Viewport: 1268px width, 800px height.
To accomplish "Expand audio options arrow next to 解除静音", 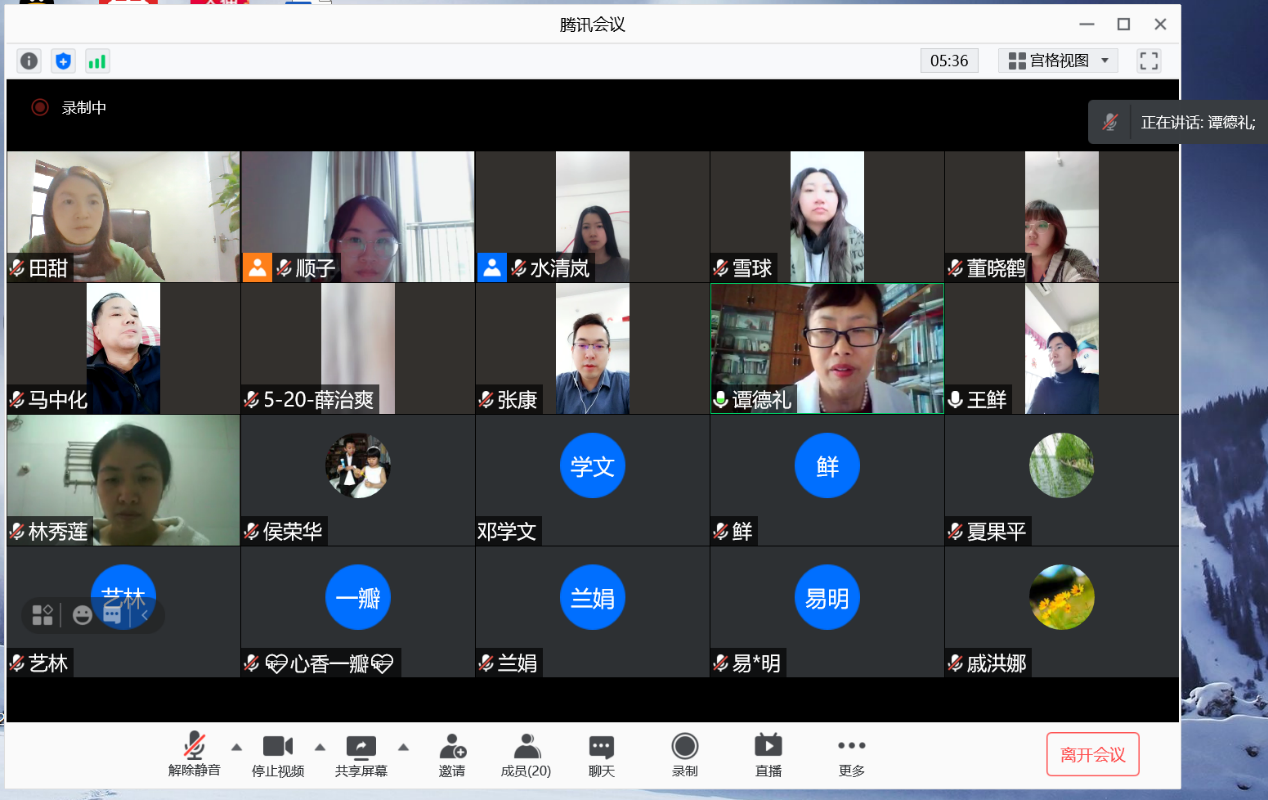I will pos(237,747).
